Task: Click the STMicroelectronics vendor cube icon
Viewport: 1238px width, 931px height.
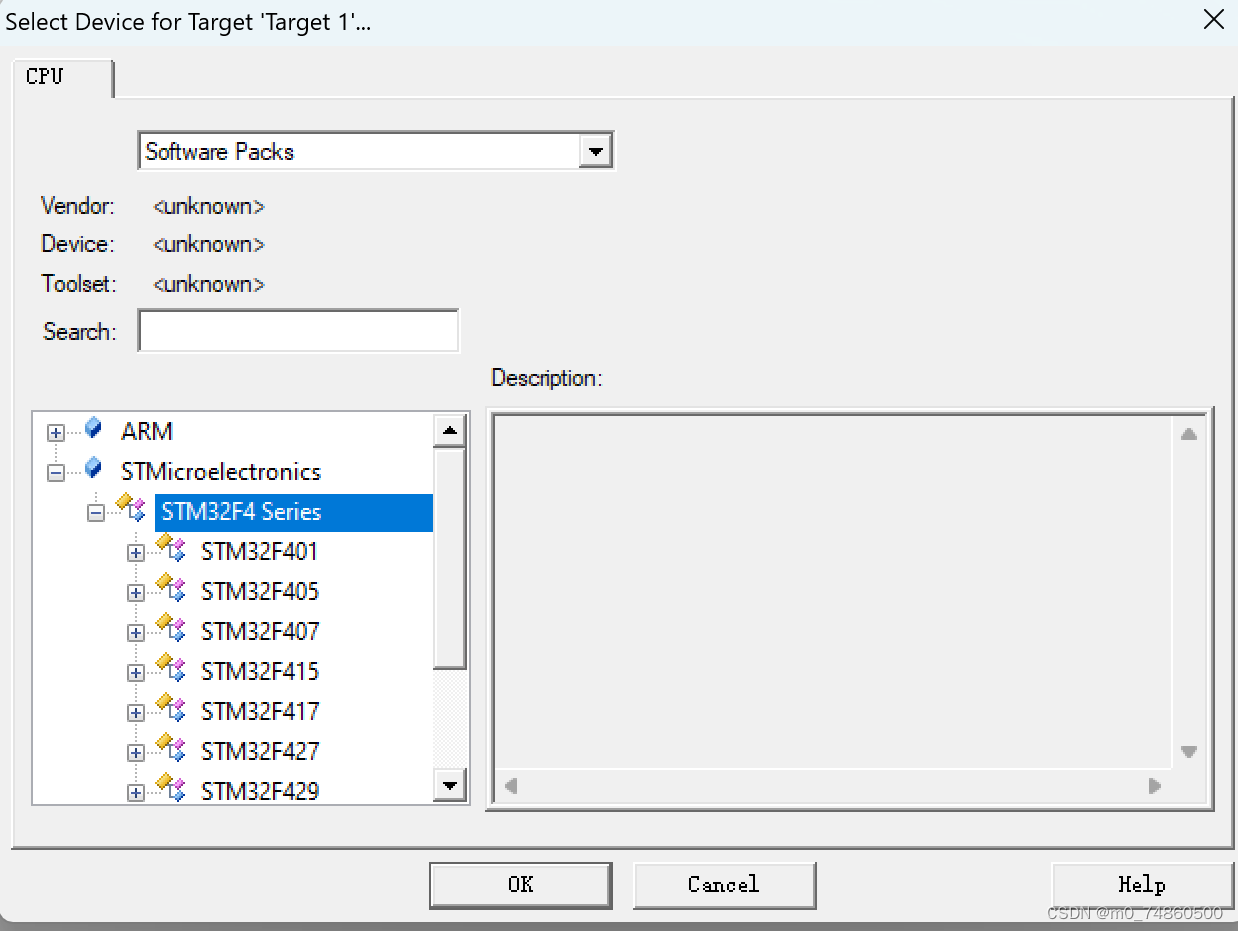Action: [93, 468]
